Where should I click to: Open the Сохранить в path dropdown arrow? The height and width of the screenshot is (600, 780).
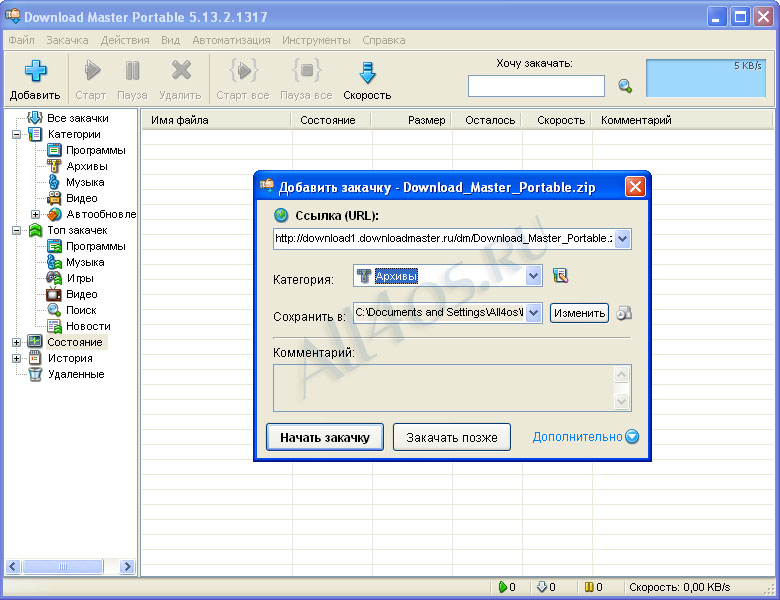click(533, 313)
